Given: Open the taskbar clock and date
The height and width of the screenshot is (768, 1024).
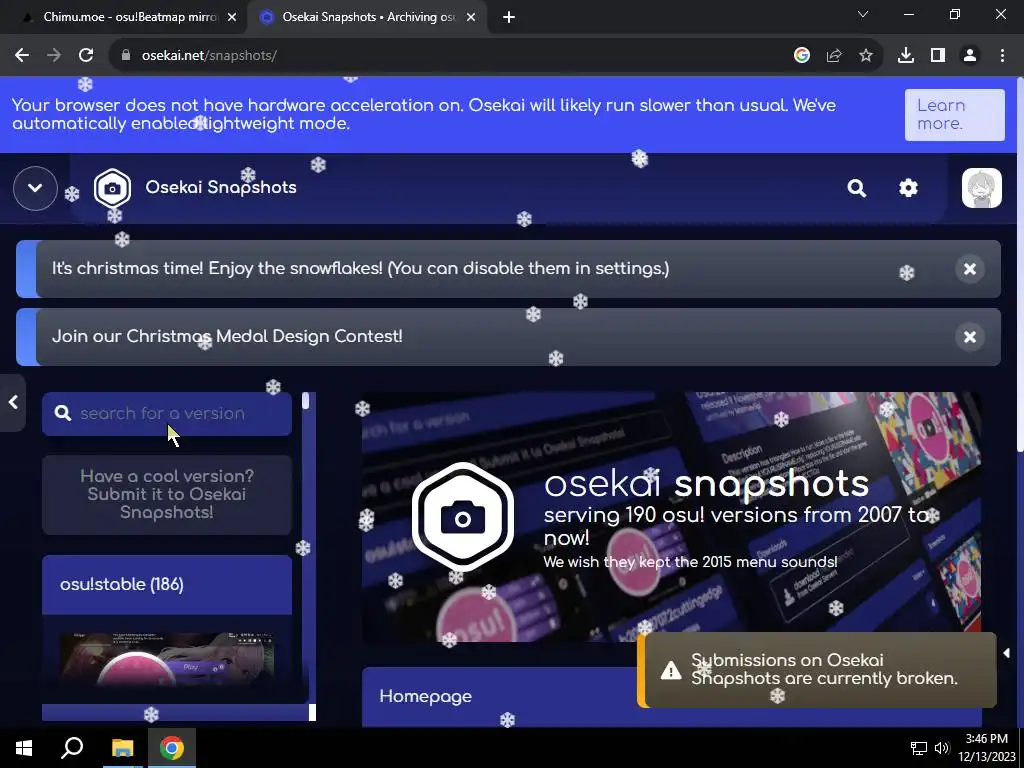Looking at the screenshot, I should [x=986, y=748].
